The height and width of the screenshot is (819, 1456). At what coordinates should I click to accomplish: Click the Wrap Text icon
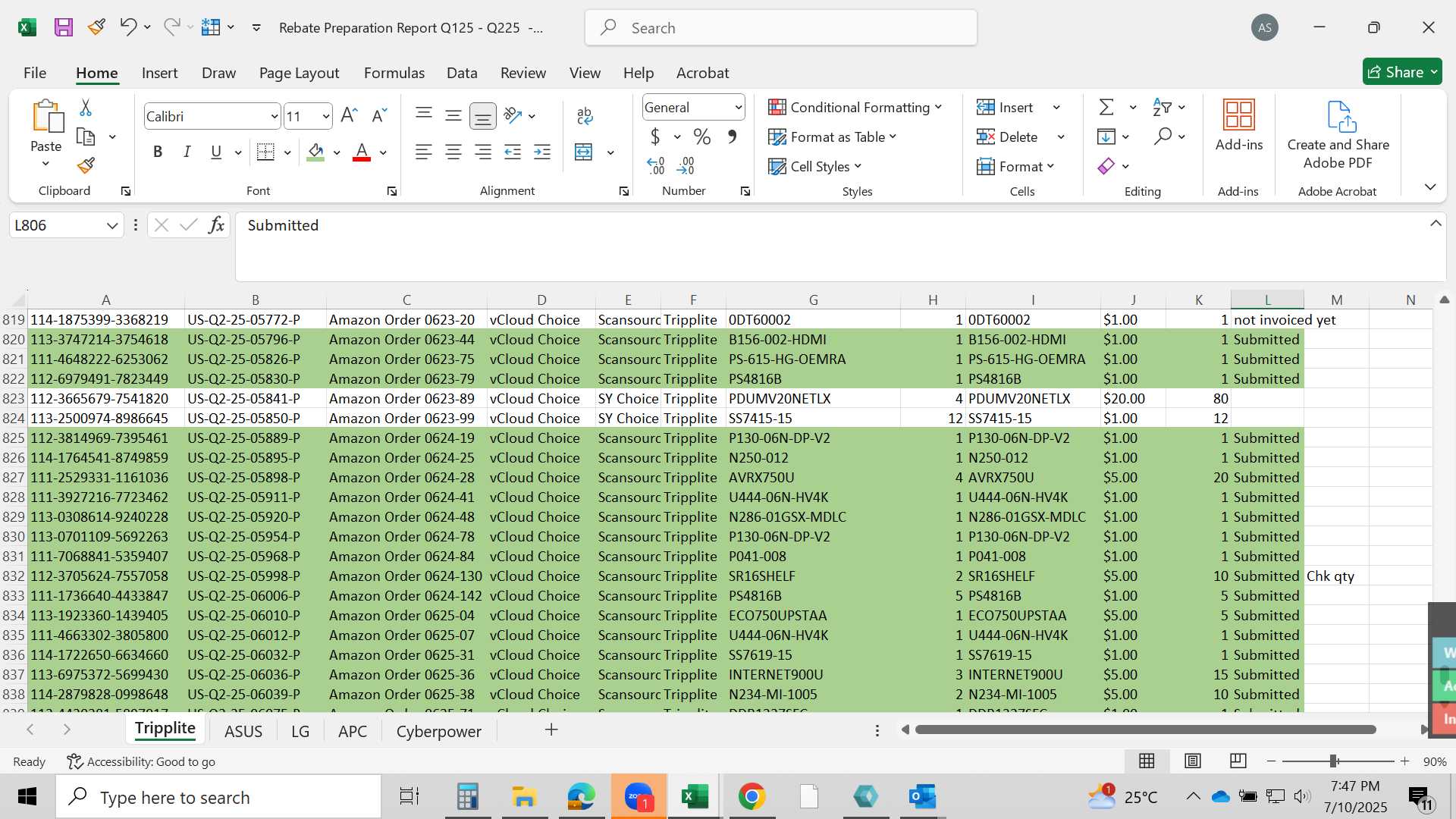[x=585, y=115]
